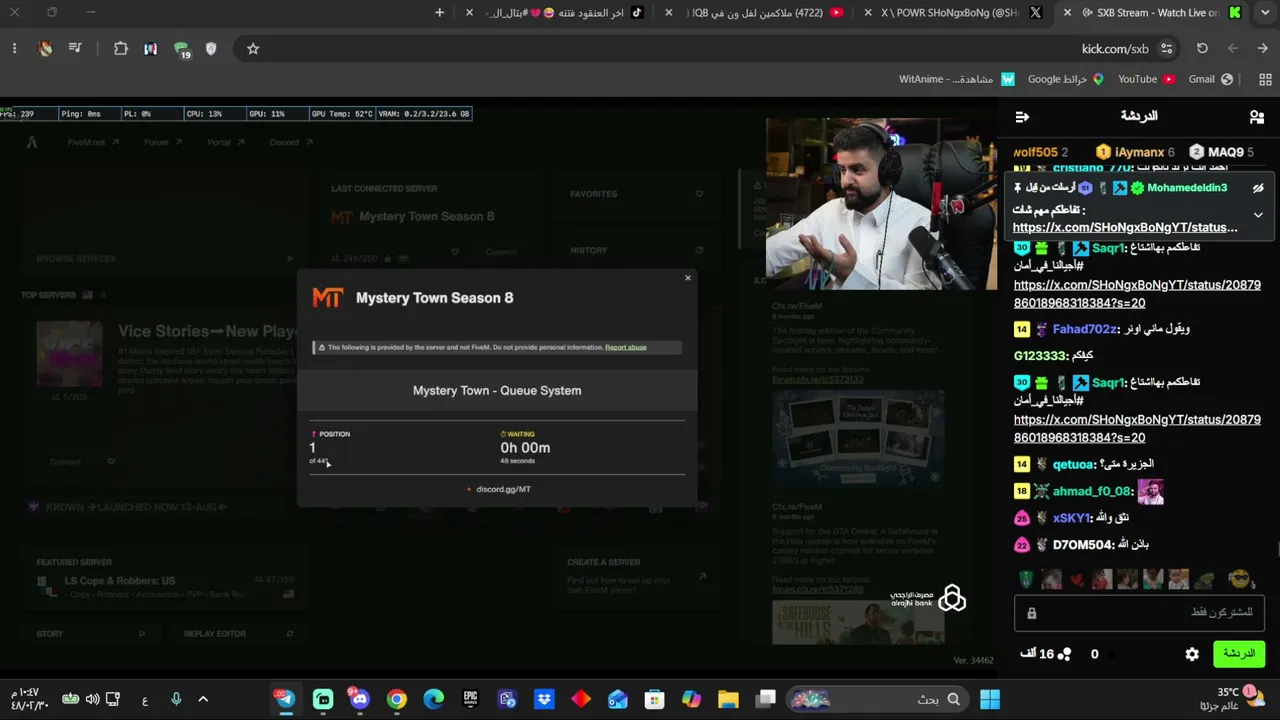Open Vice Stories server thumbnail
1280x720 pixels.
[x=69, y=354]
